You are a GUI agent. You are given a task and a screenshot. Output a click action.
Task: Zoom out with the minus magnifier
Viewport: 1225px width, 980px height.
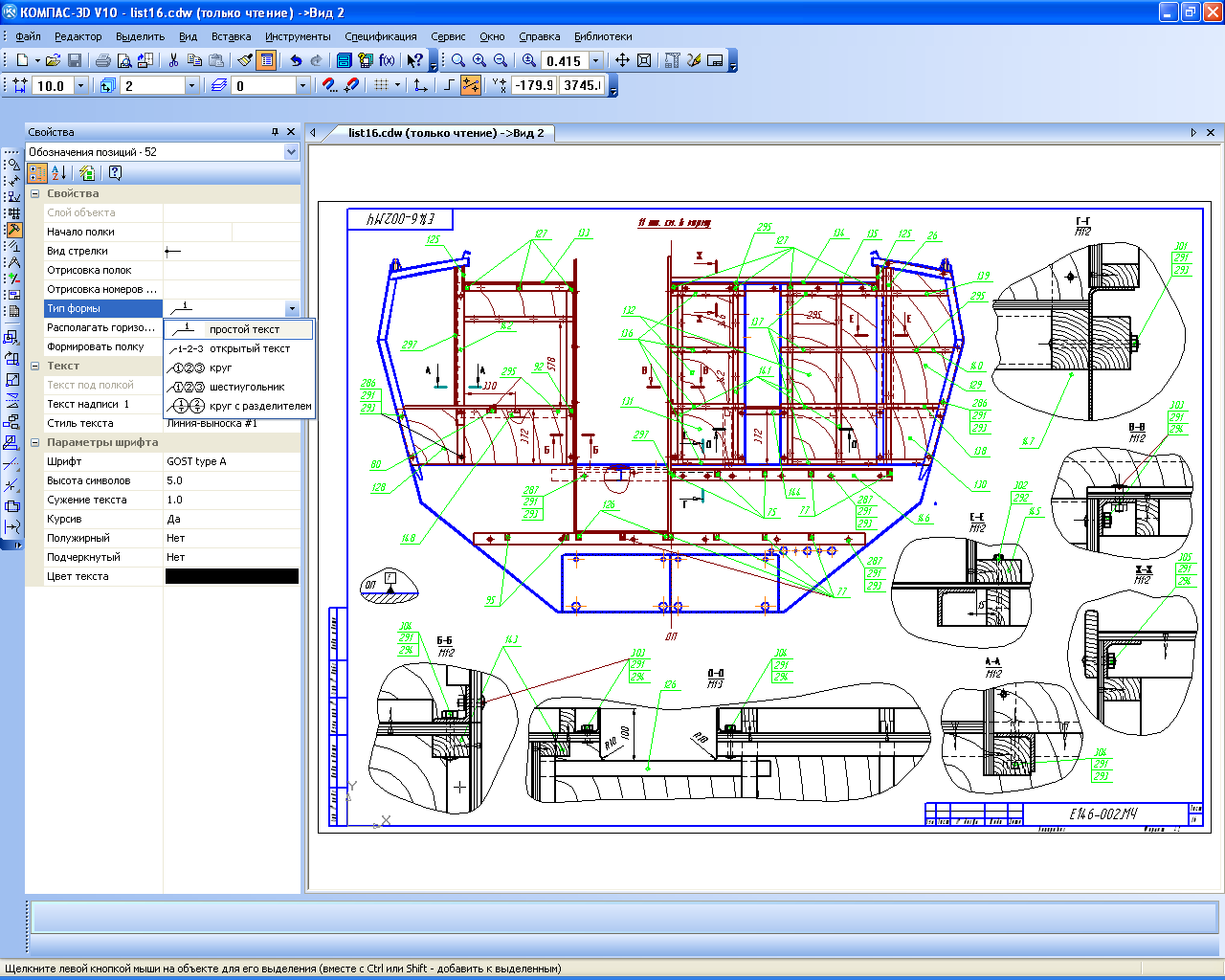coord(501,60)
